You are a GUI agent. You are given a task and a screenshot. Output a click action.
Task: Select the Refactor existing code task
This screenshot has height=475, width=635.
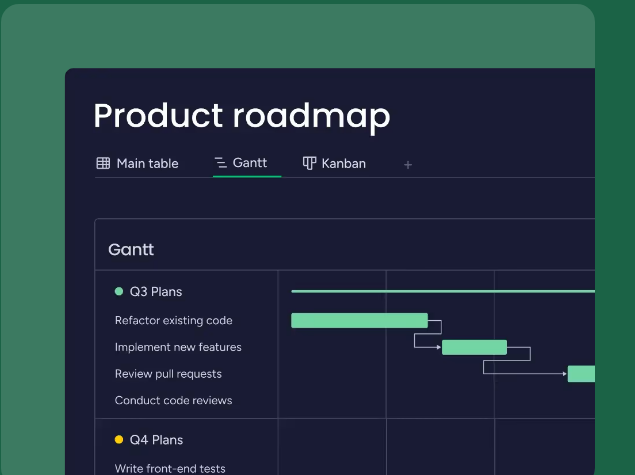(174, 321)
